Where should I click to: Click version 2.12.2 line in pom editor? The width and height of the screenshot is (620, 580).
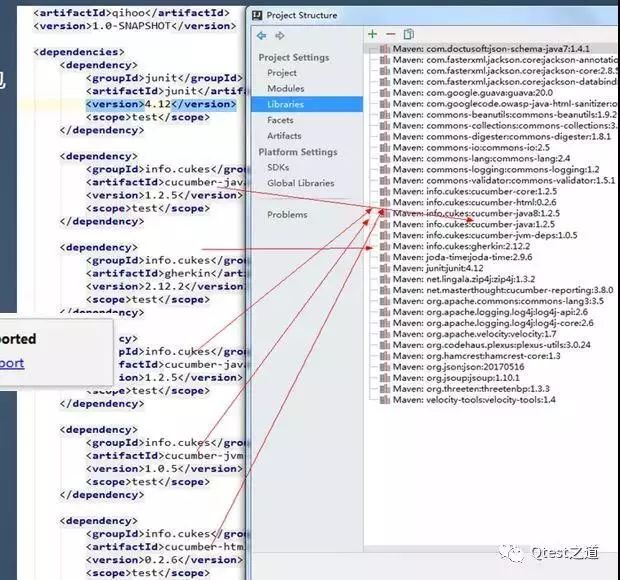pyautogui.click(x=165, y=287)
